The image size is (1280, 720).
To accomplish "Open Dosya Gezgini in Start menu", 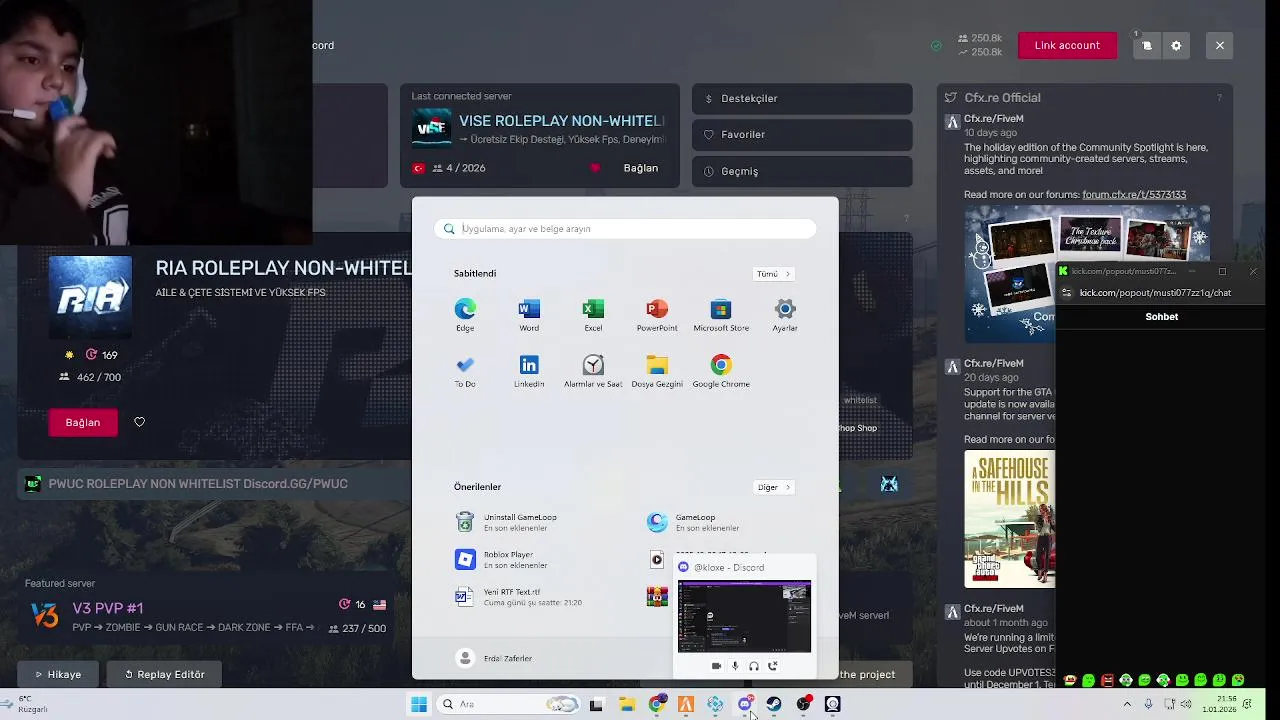I will click(x=657, y=371).
